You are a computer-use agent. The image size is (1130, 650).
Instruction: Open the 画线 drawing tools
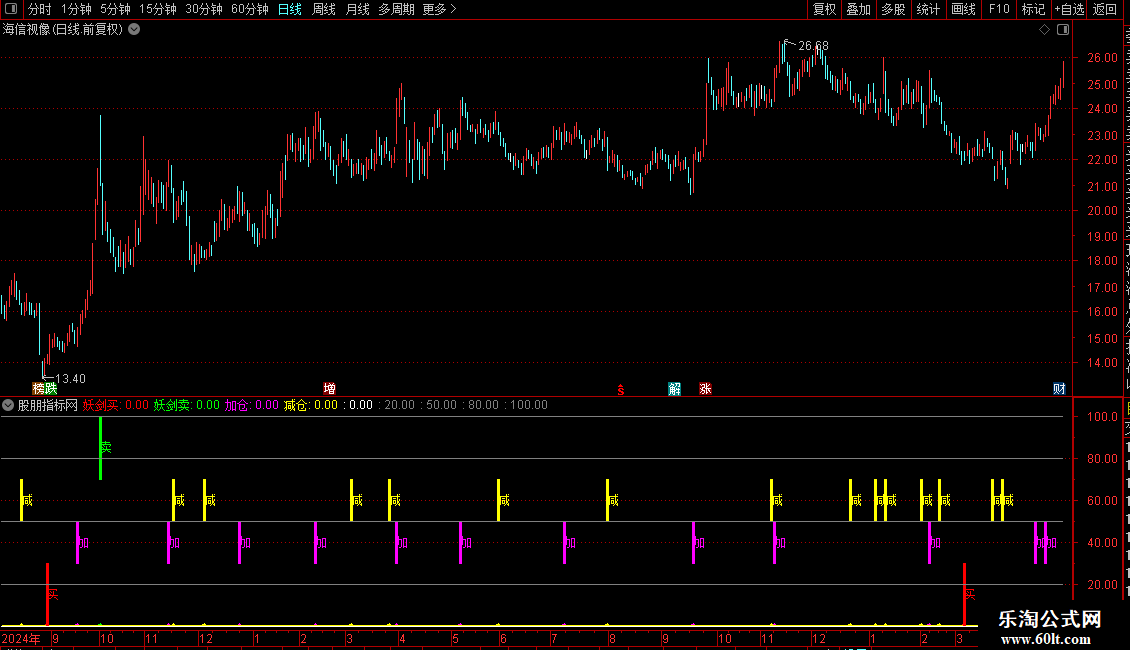click(963, 9)
